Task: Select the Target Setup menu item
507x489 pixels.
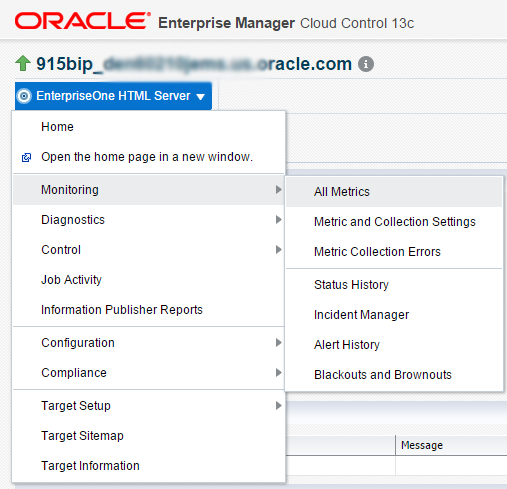Action: 149,406
